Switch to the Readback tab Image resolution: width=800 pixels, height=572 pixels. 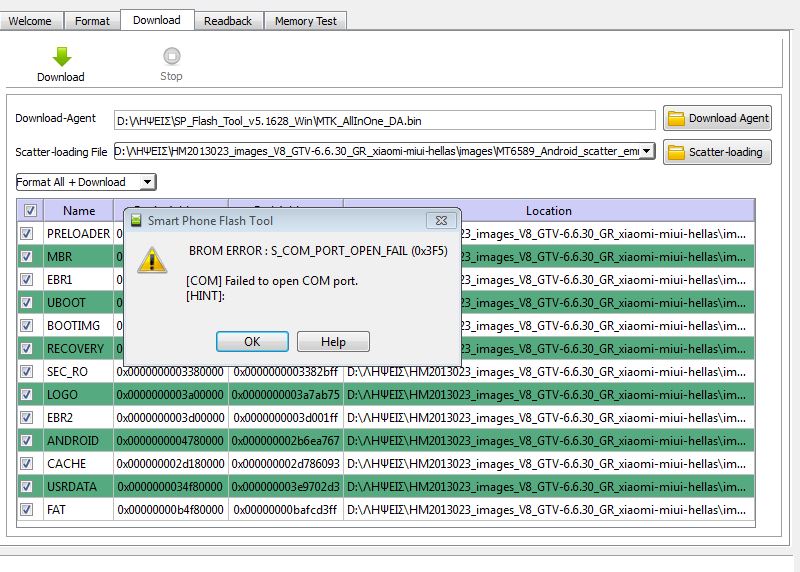[x=228, y=20]
